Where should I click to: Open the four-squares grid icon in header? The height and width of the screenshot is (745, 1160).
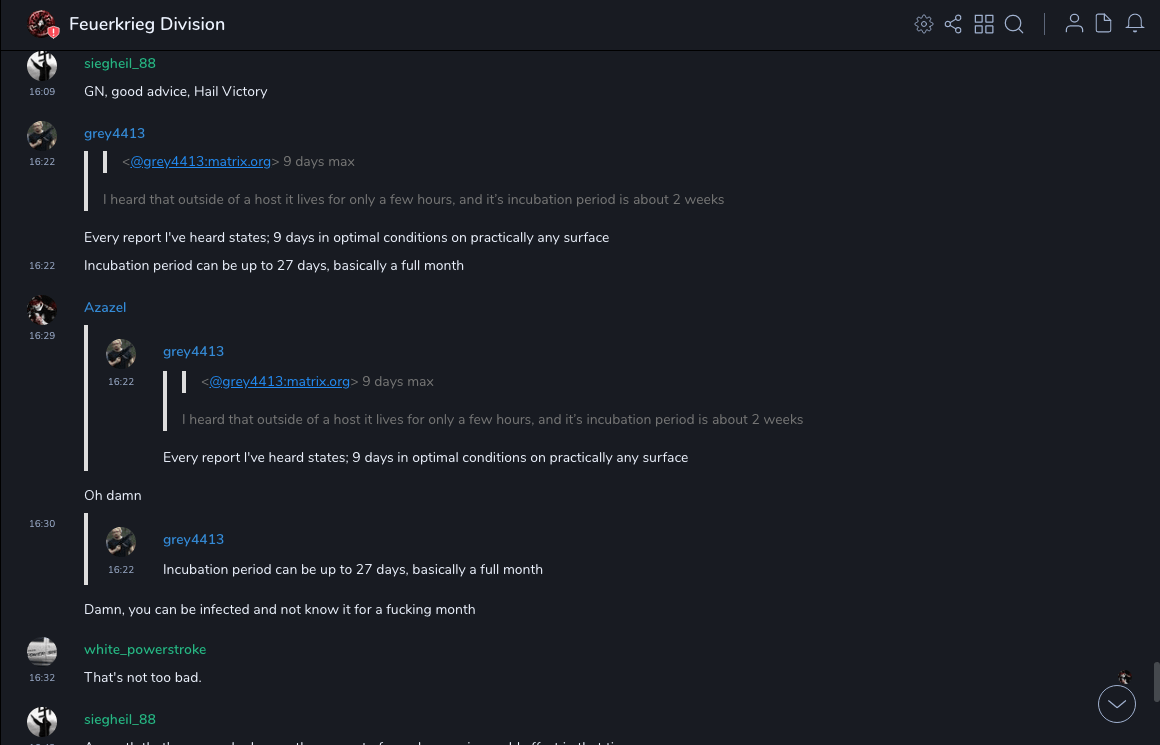pos(984,24)
